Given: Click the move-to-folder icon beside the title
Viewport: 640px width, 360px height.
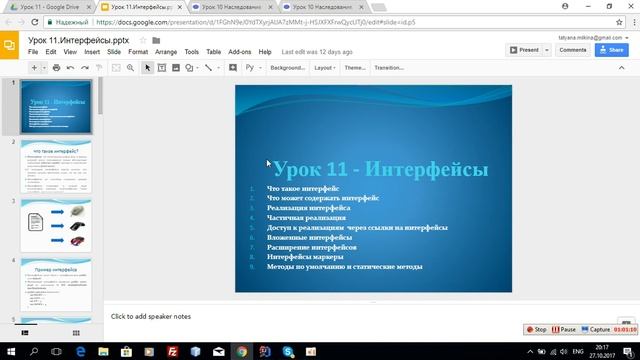Looking at the screenshot, I should [156, 40].
